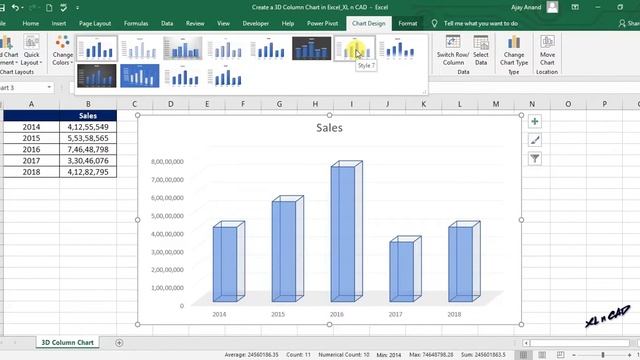Apply the second light chart style thumbnail
The width and height of the screenshot is (640, 360).
point(140,48)
